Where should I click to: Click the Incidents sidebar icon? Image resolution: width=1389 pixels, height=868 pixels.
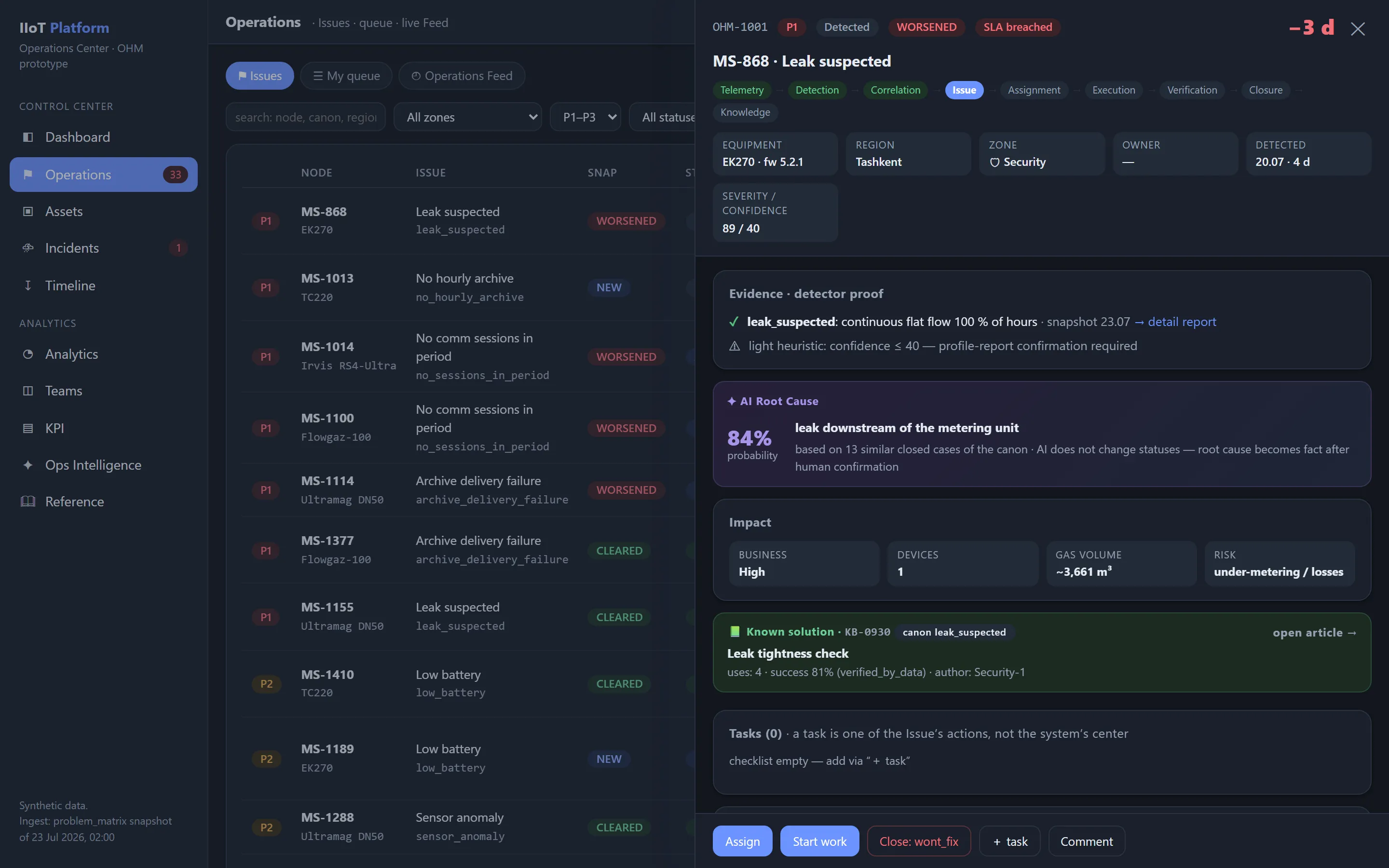[x=27, y=248]
